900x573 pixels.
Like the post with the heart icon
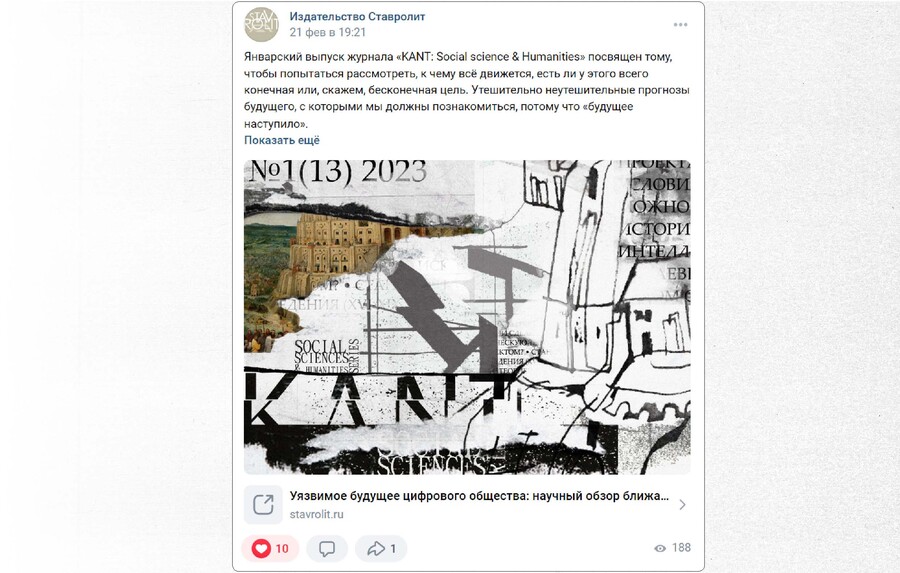click(x=261, y=548)
